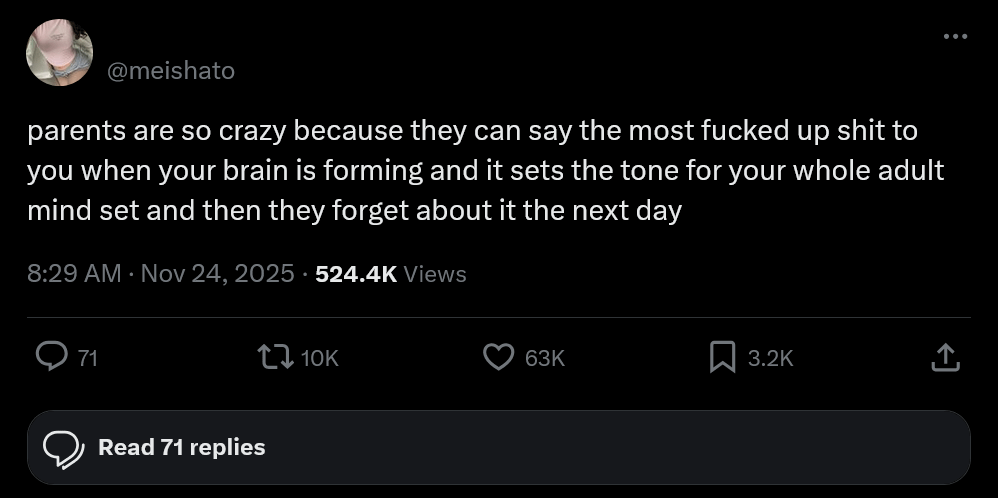Open the share menu via the upload arrow icon

pyautogui.click(x=945, y=357)
